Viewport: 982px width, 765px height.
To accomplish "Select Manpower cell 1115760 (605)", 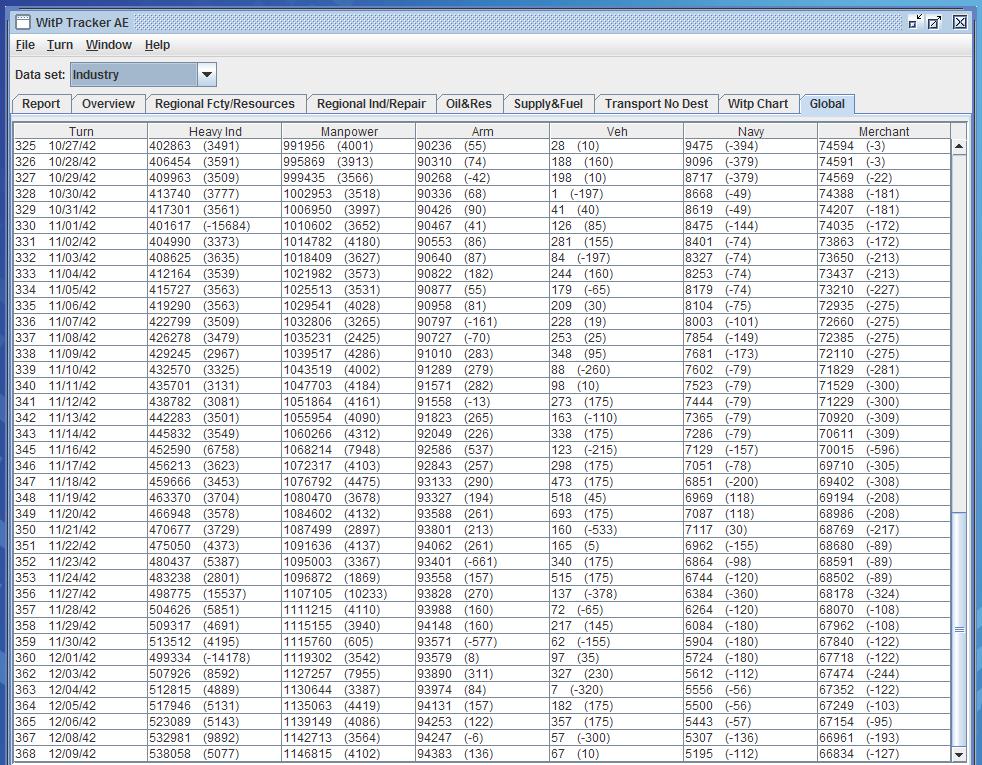I will coord(349,642).
